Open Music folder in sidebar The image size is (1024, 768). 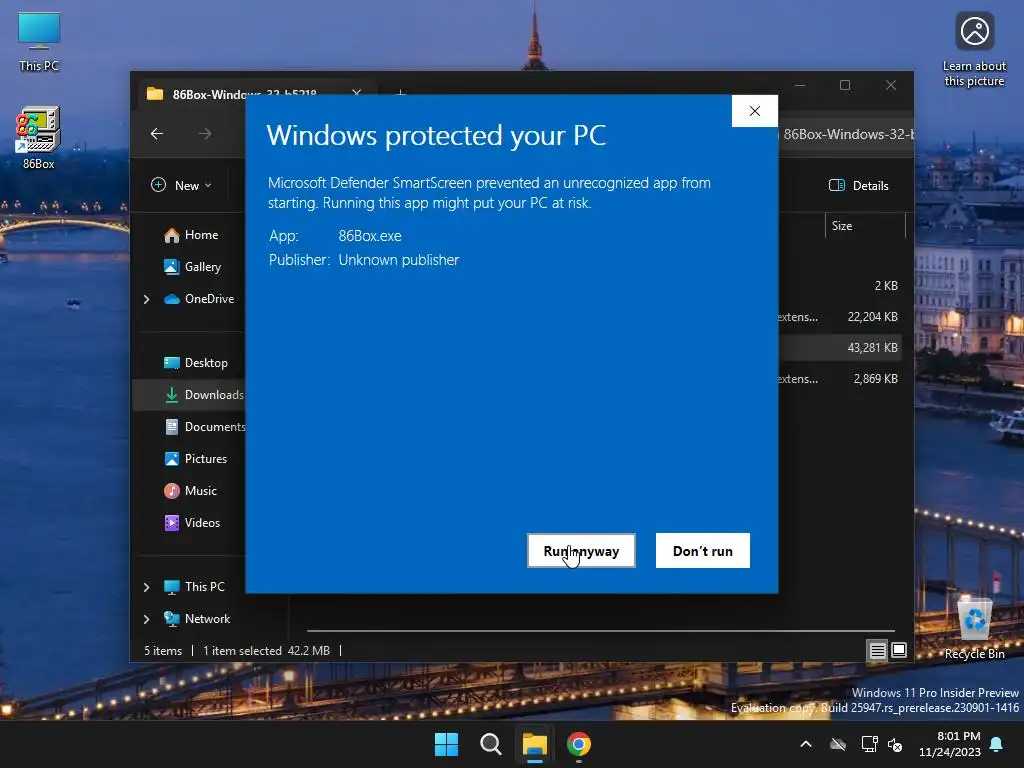191,490
